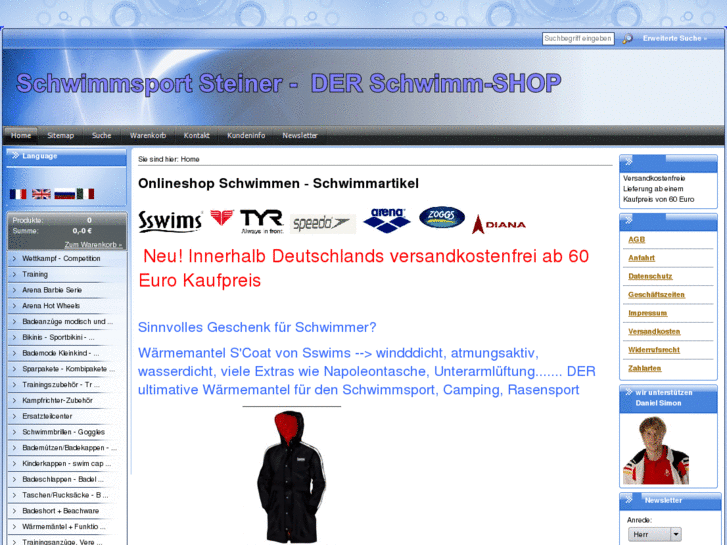Open Erweiterte Suche link
Screen dimensions: 727x545
(x=675, y=38)
